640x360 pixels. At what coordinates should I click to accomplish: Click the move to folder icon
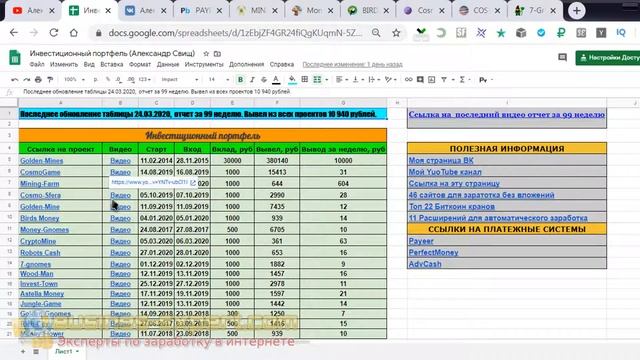point(218,53)
